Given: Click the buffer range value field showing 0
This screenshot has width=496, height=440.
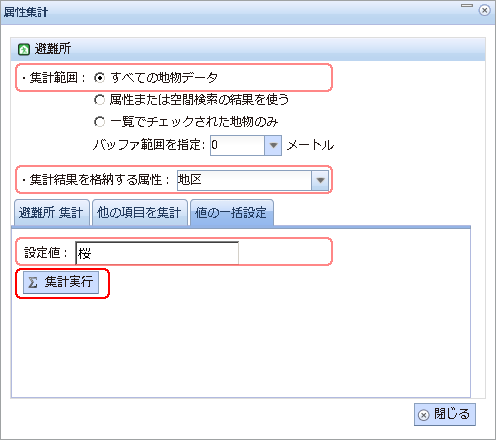Looking at the screenshot, I should [x=237, y=145].
